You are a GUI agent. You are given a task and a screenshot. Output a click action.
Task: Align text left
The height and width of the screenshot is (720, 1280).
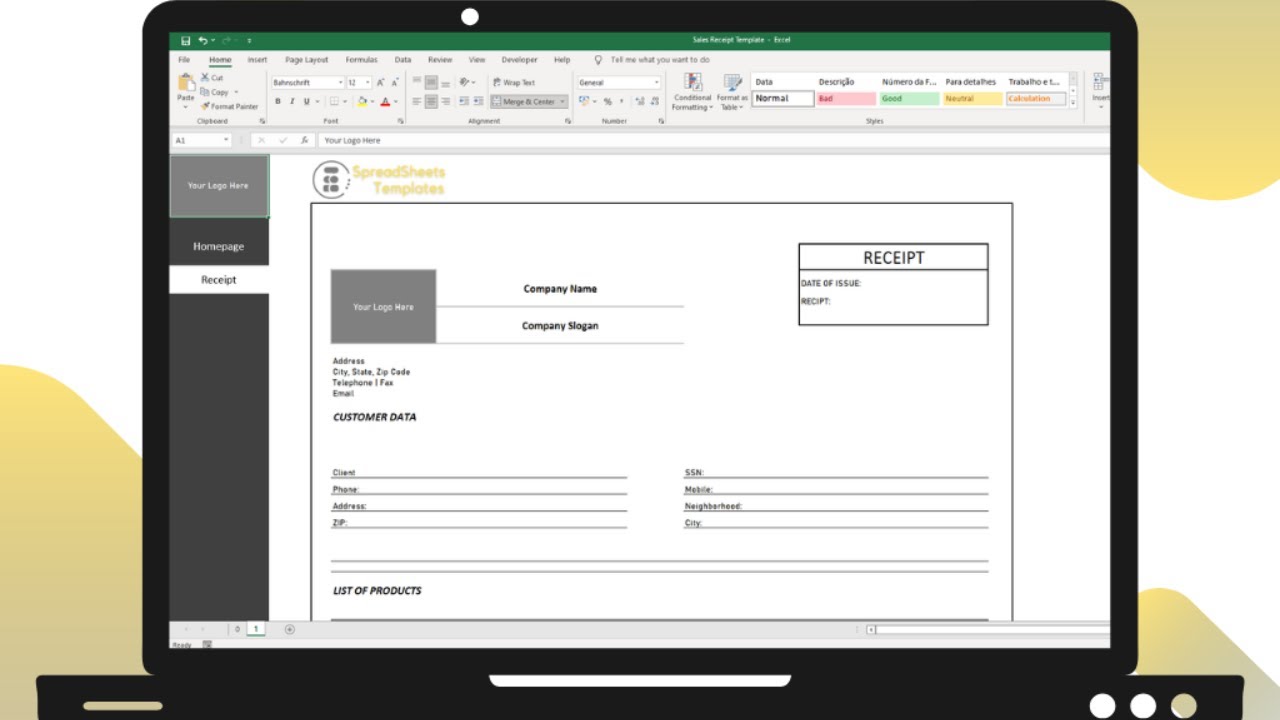pos(417,102)
